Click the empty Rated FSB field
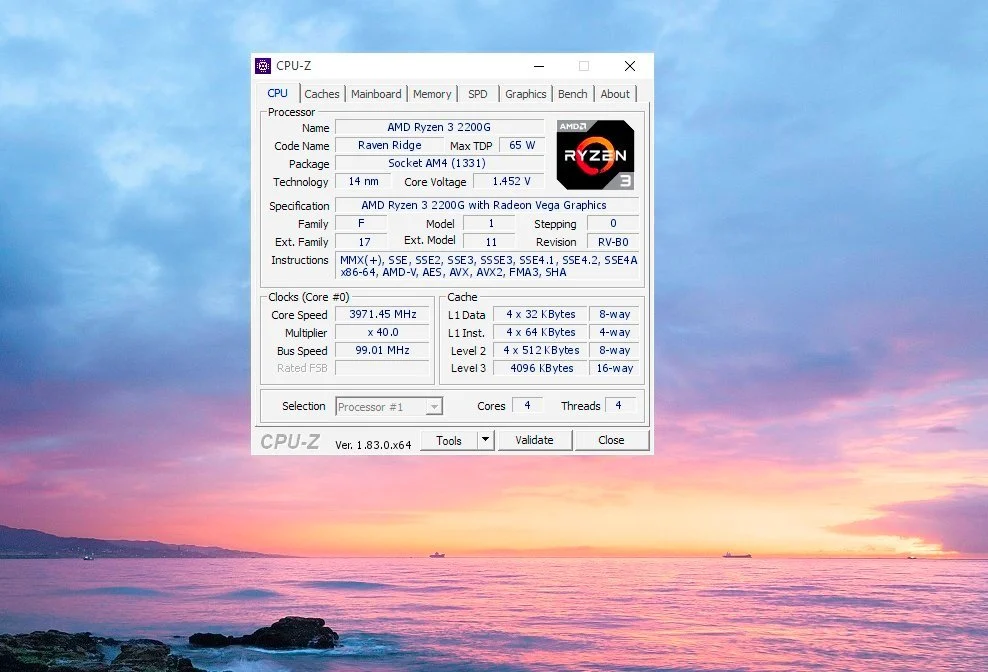 pyautogui.click(x=382, y=368)
